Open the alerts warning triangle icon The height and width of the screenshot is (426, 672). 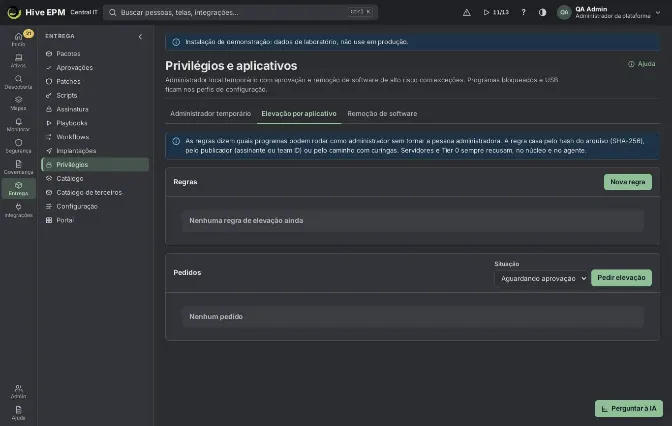click(x=467, y=12)
